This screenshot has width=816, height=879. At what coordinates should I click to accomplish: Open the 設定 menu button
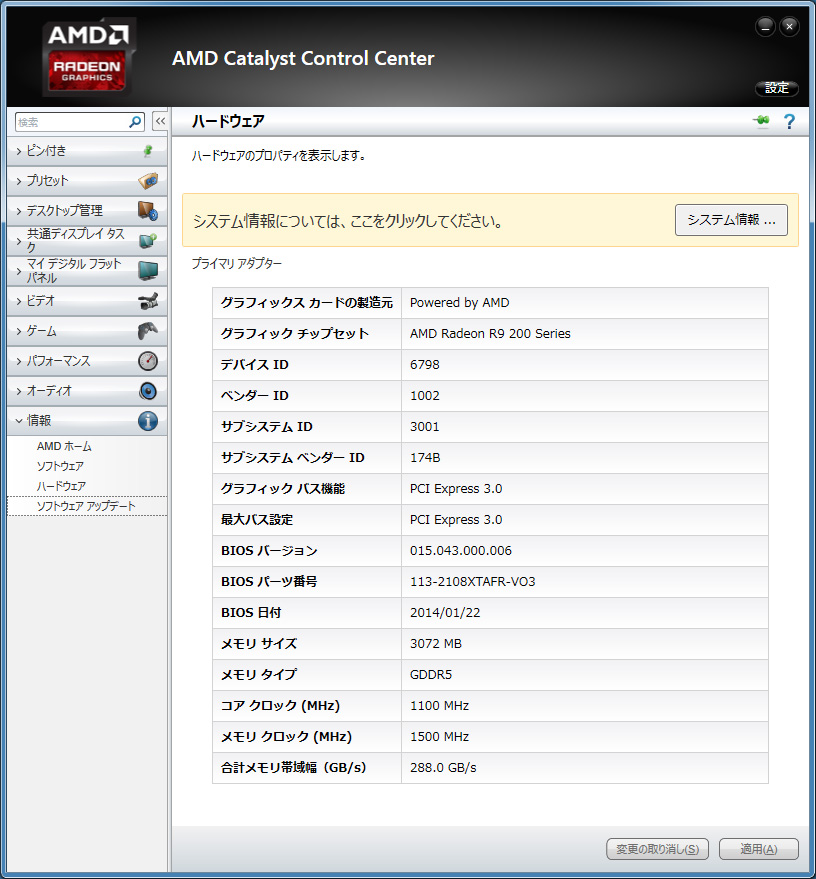(x=776, y=88)
